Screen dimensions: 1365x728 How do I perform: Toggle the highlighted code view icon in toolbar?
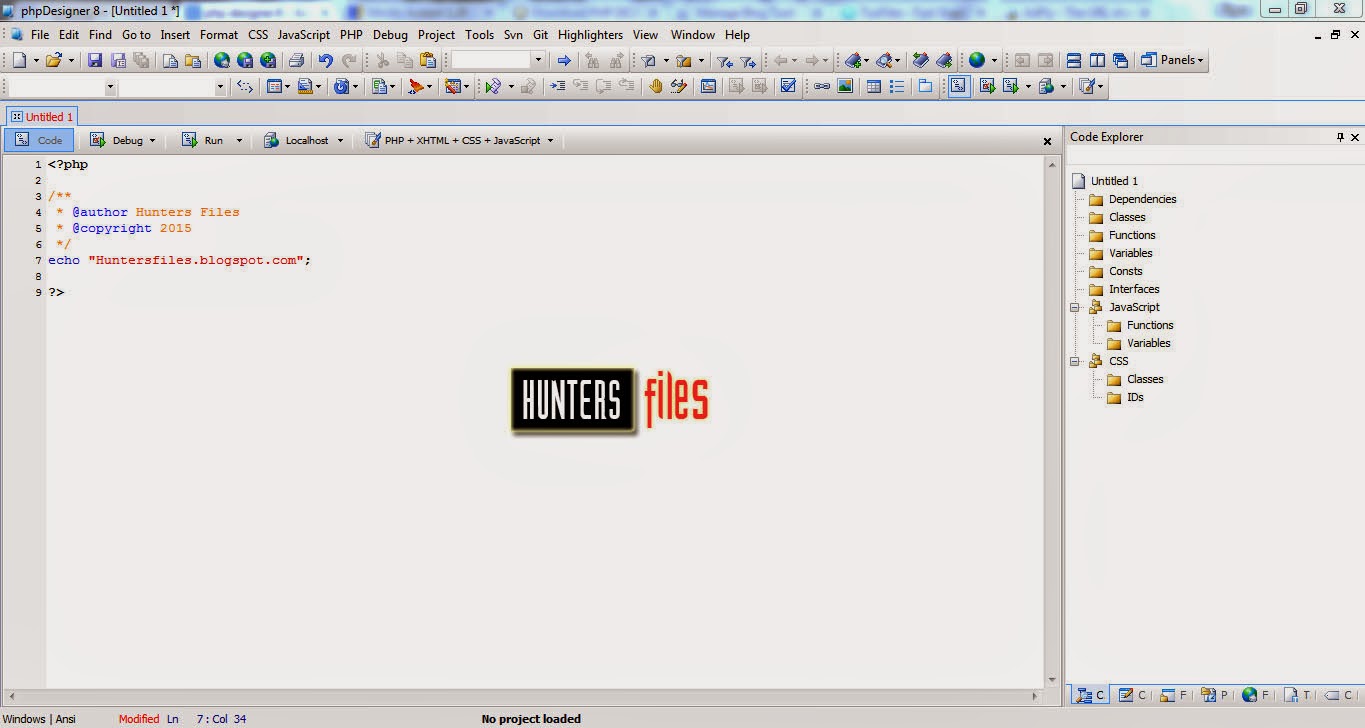[959, 86]
